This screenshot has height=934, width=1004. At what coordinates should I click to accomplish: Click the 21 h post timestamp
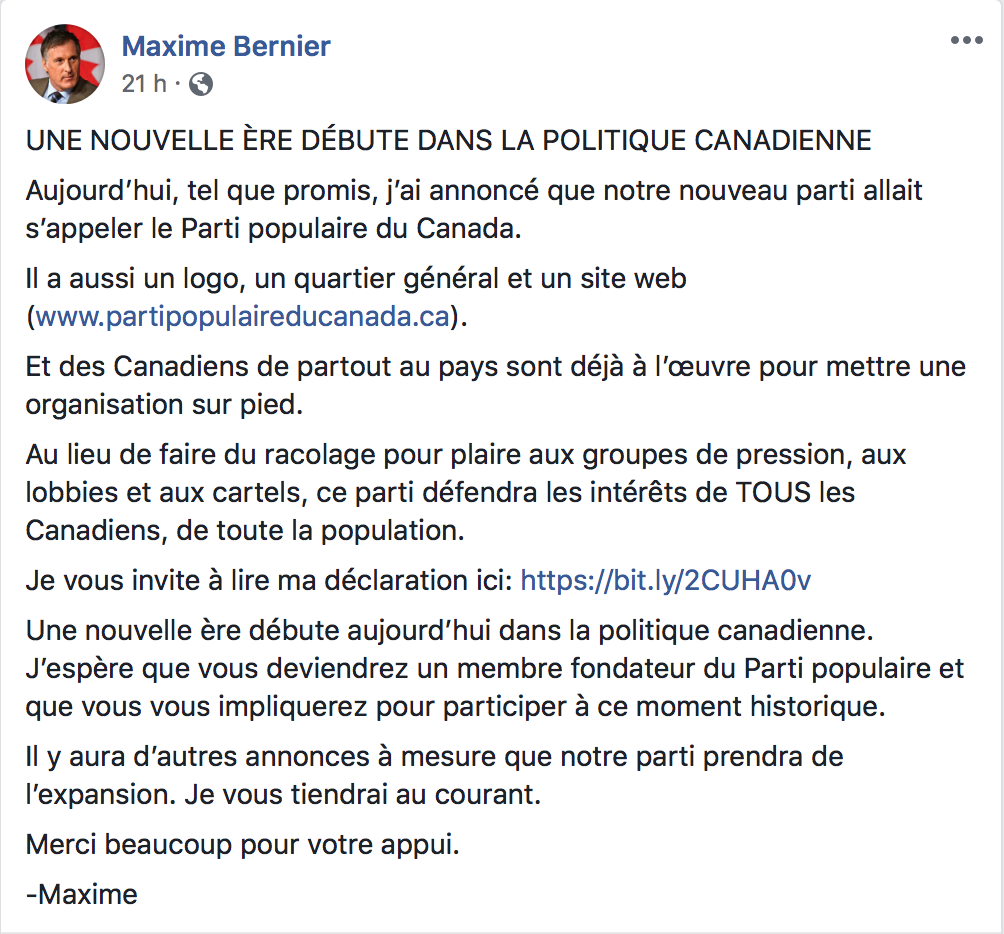point(144,84)
